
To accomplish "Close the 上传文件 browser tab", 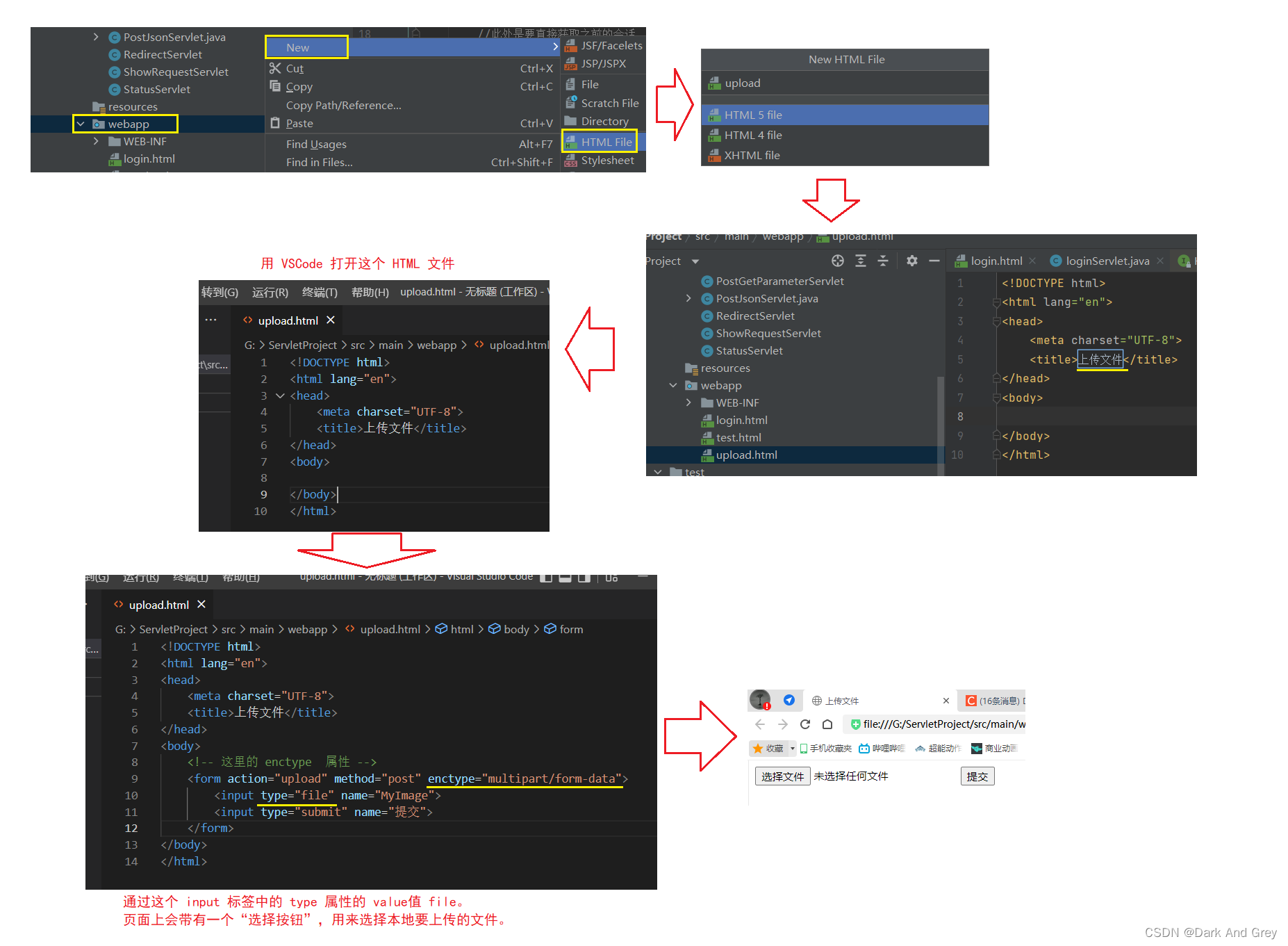I will (946, 701).
